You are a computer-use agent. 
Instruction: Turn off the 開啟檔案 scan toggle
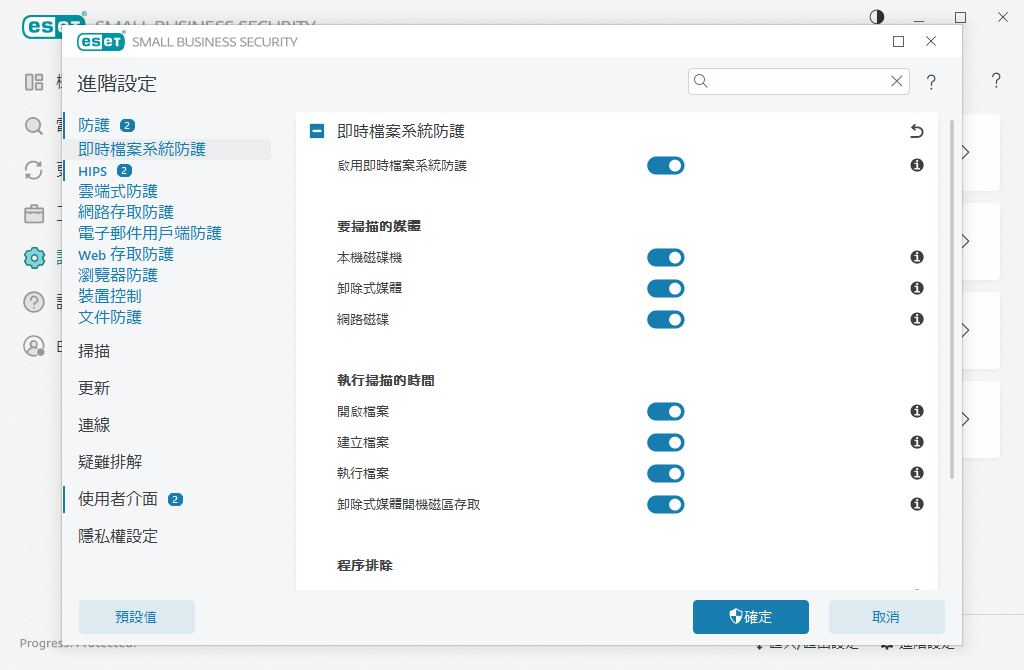pyautogui.click(x=666, y=411)
